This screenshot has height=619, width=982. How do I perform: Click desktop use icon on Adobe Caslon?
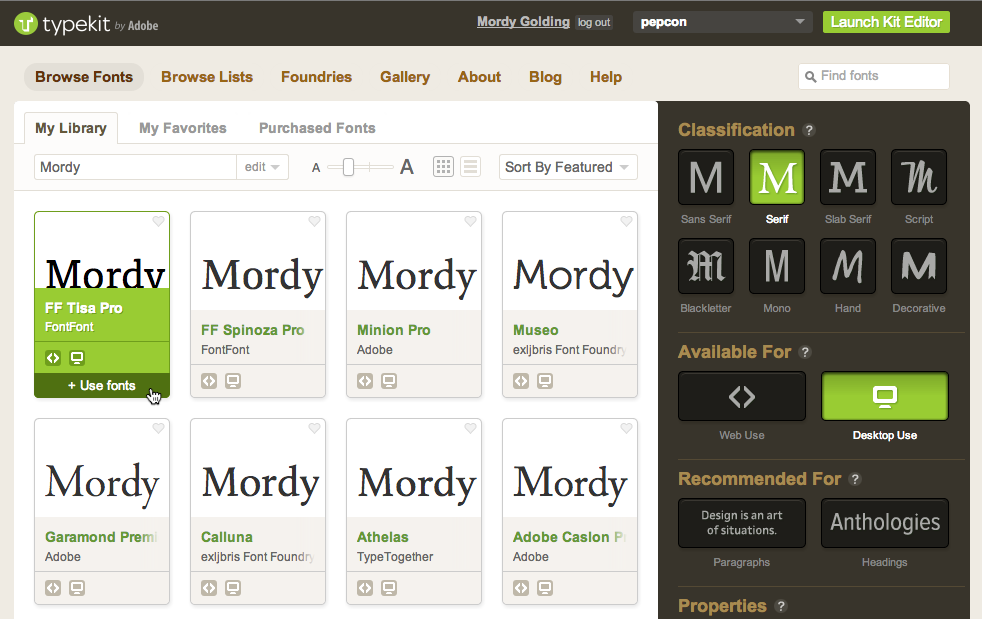click(x=545, y=588)
